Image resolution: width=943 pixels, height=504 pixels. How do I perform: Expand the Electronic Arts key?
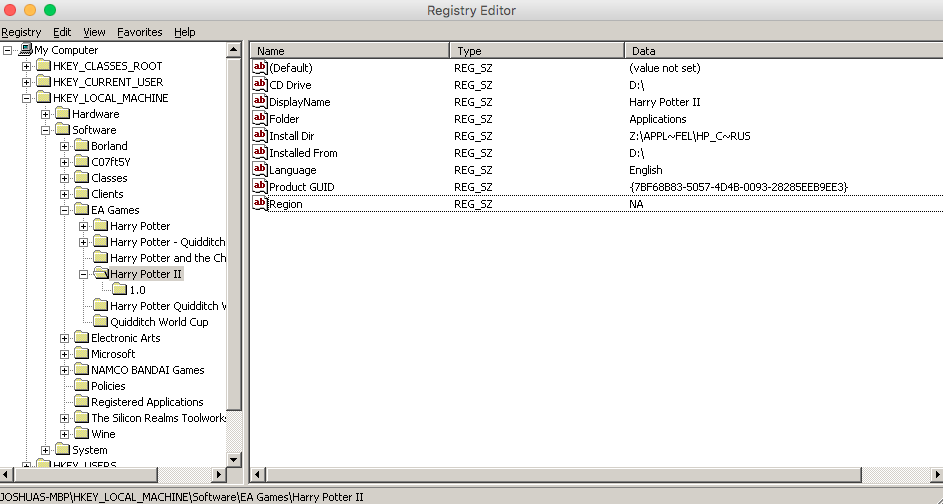[x=65, y=338]
